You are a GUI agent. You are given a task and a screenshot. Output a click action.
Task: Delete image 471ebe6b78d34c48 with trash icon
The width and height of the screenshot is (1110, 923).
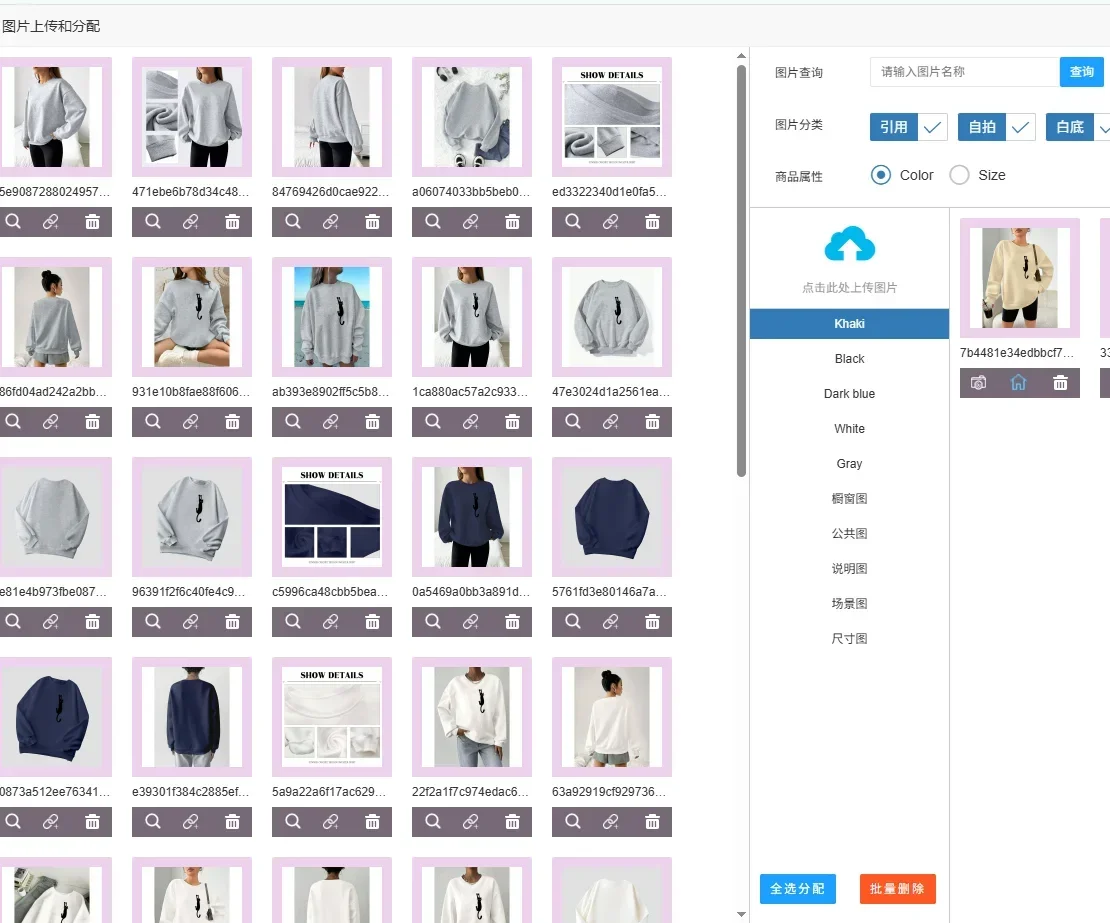point(232,222)
